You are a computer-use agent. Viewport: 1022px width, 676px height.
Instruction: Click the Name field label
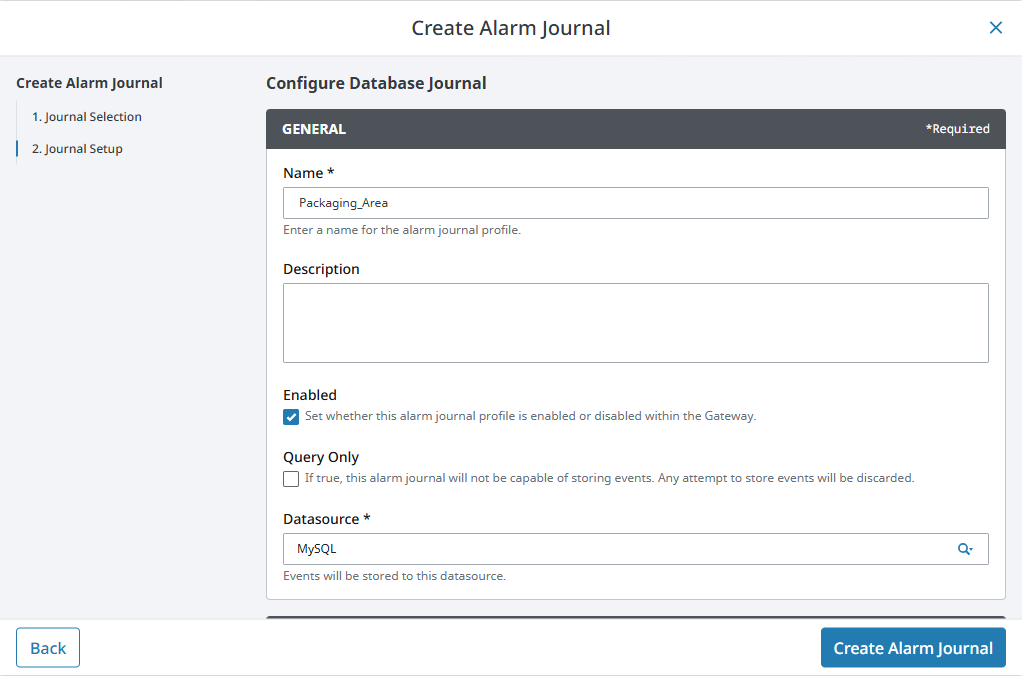pyautogui.click(x=308, y=173)
